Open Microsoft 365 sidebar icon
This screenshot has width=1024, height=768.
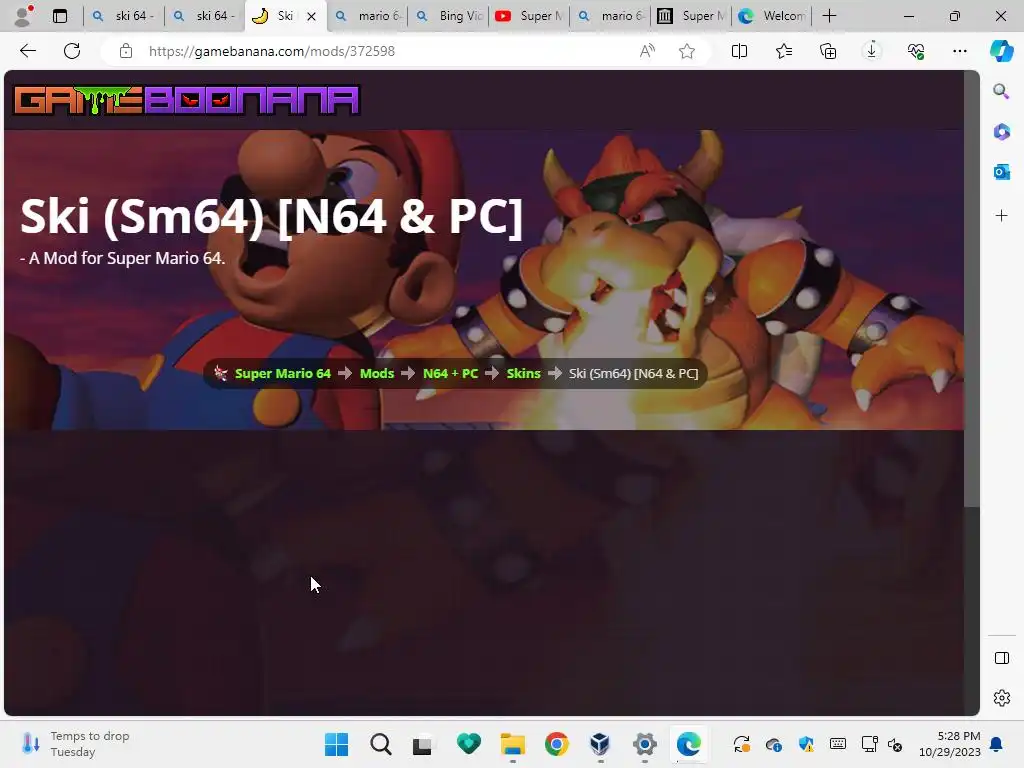(1001, 131)
